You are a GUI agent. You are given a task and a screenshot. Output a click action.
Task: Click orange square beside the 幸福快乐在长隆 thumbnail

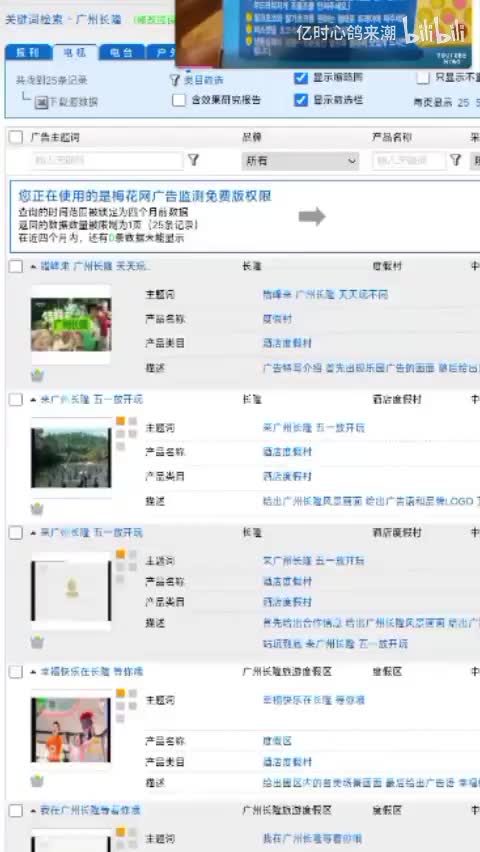(121, 693)
